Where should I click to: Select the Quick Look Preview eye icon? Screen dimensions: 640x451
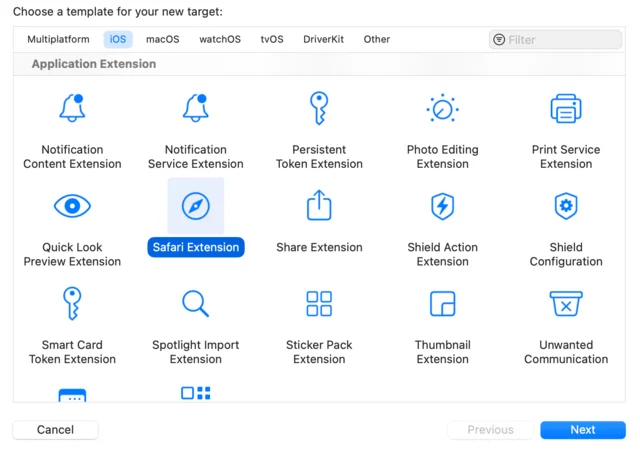coord(72,206)
